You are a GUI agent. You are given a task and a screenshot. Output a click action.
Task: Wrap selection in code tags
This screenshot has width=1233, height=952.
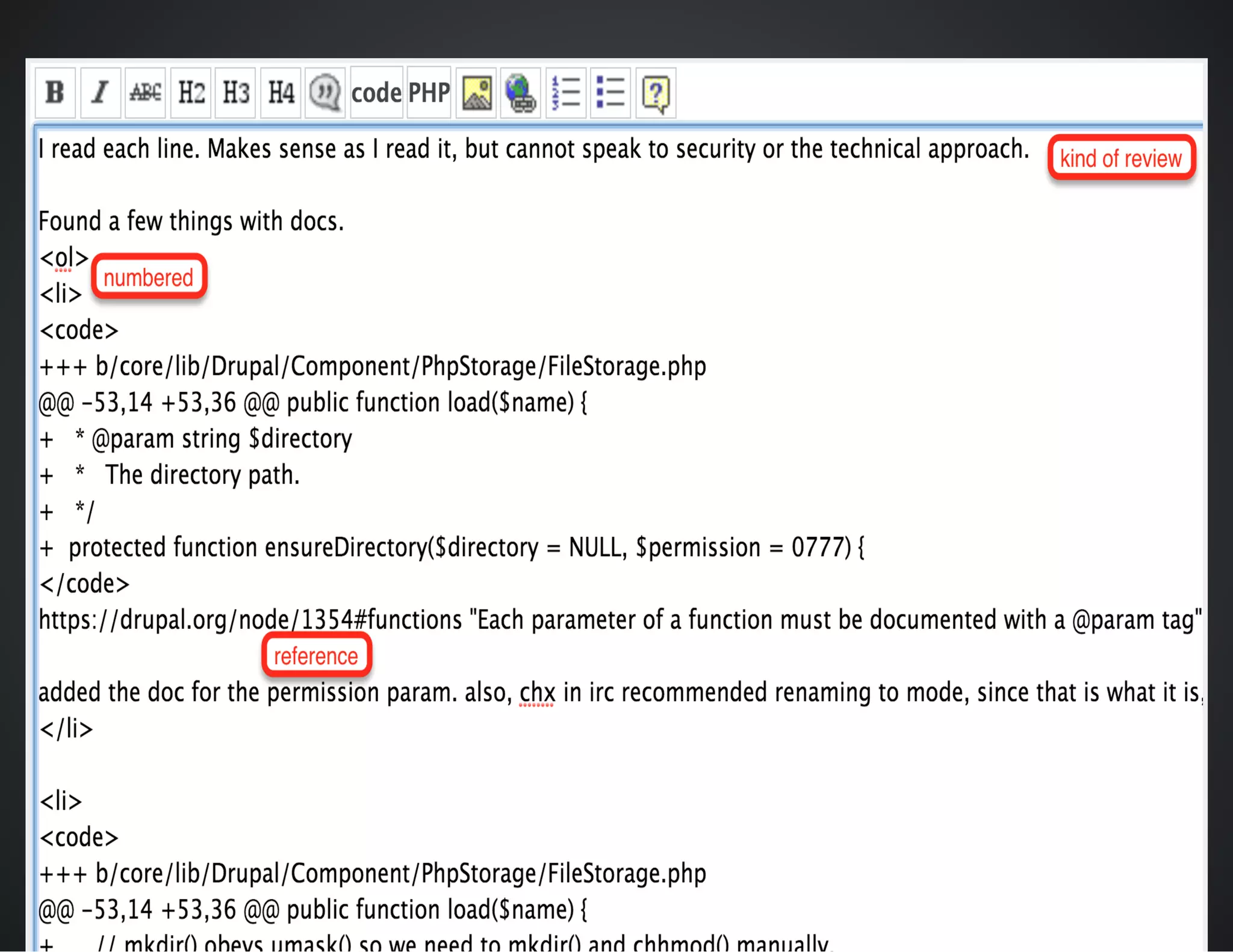(376, 93)
